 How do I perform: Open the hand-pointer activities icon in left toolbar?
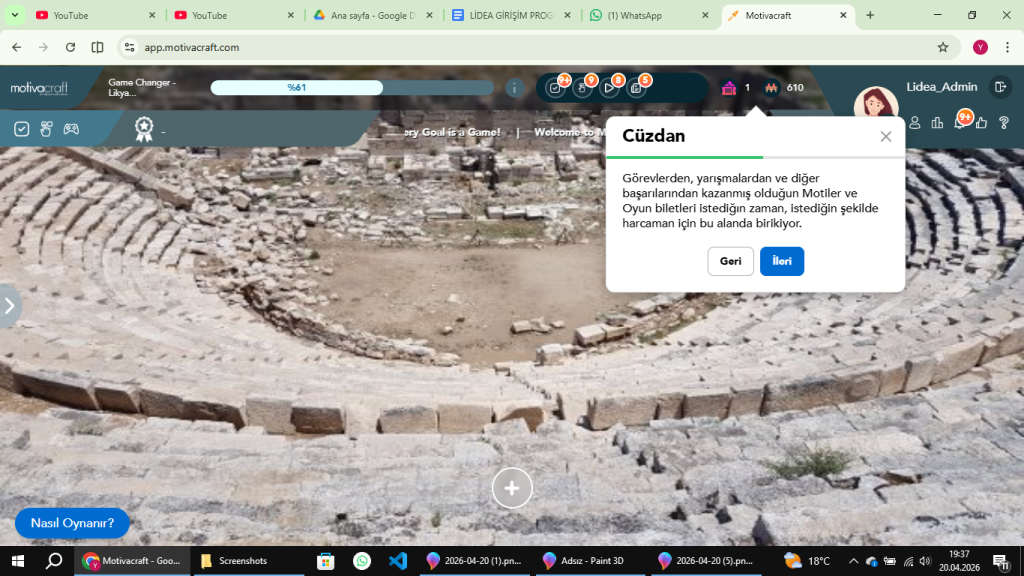pos(46,129)
